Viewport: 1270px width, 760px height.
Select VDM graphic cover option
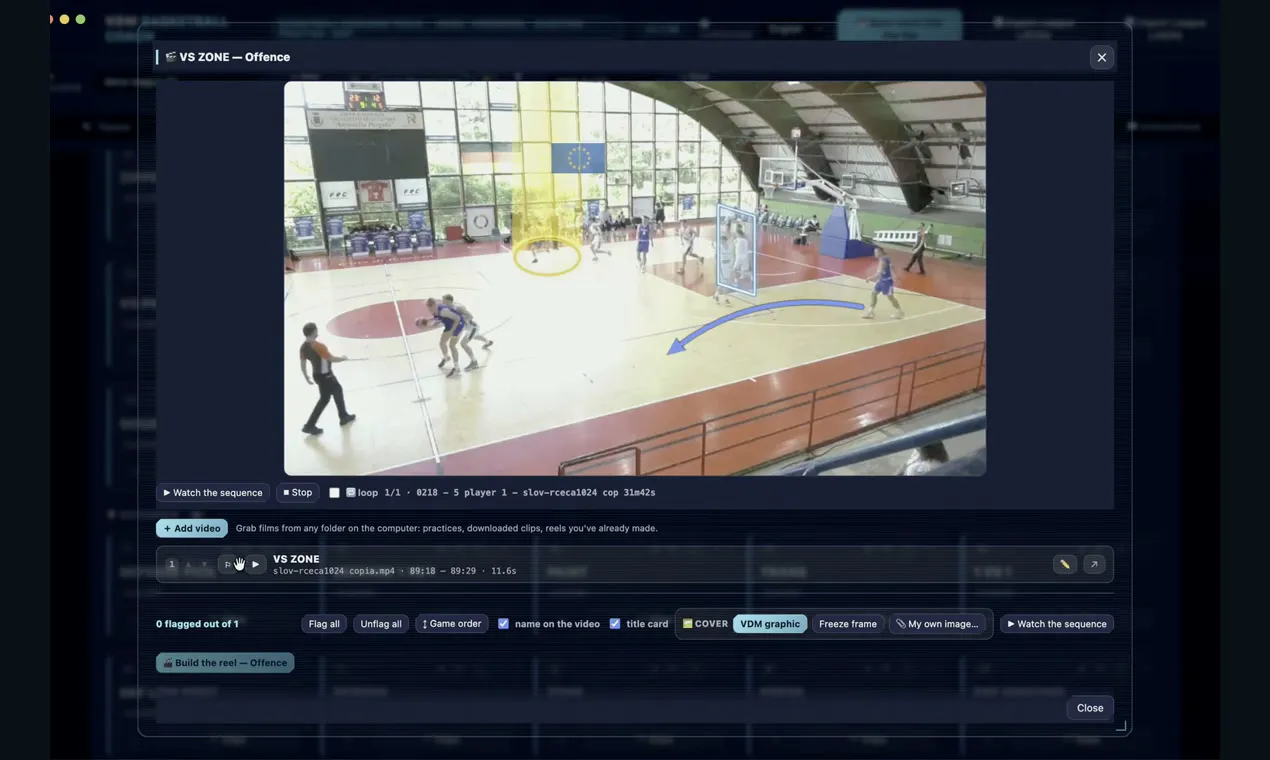click(x=770, y=624)
